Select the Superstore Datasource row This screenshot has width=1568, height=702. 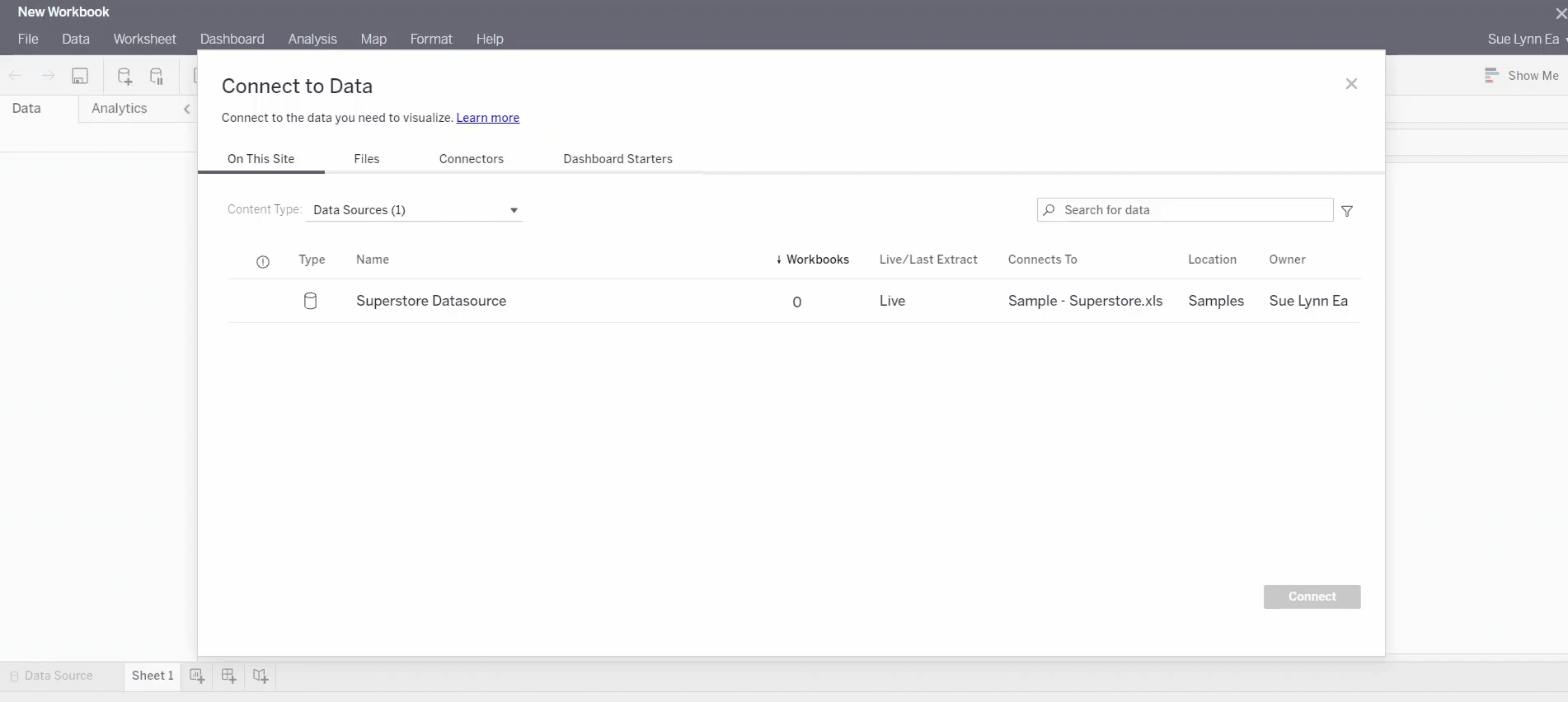[x=431, y=301]
